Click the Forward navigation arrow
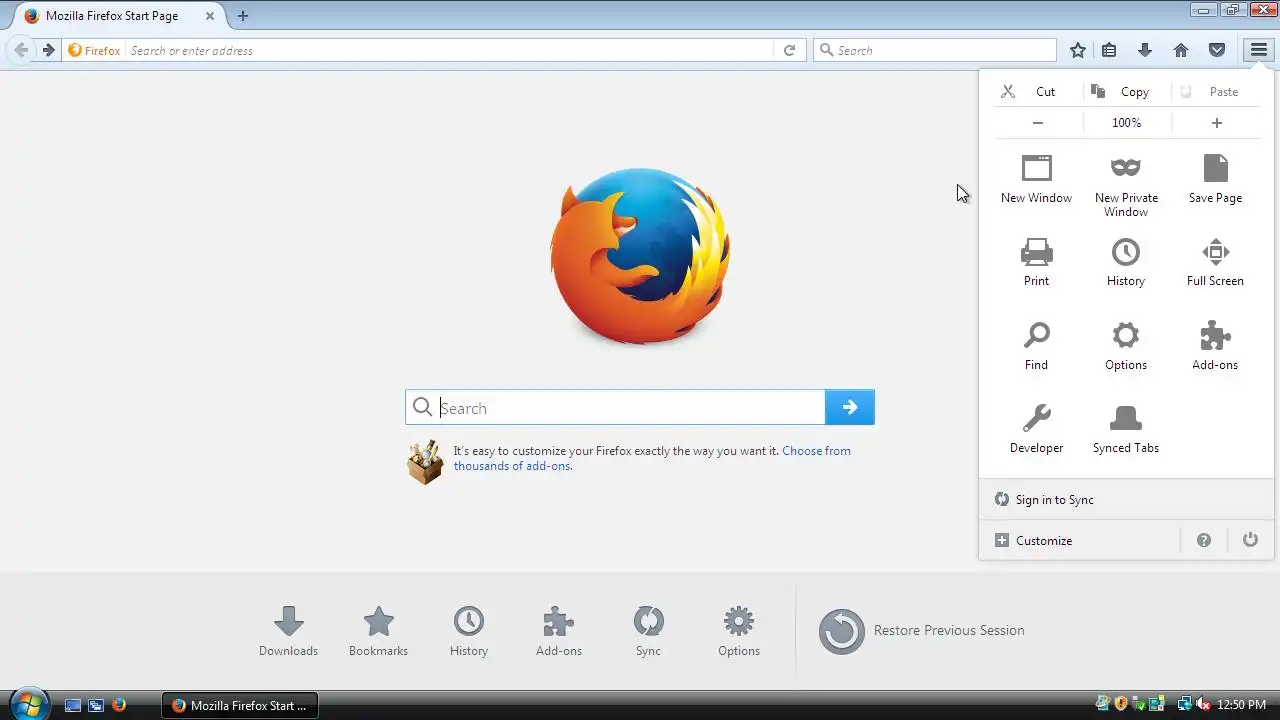This screenshot has height=720, width=1280. coord(48,50)
